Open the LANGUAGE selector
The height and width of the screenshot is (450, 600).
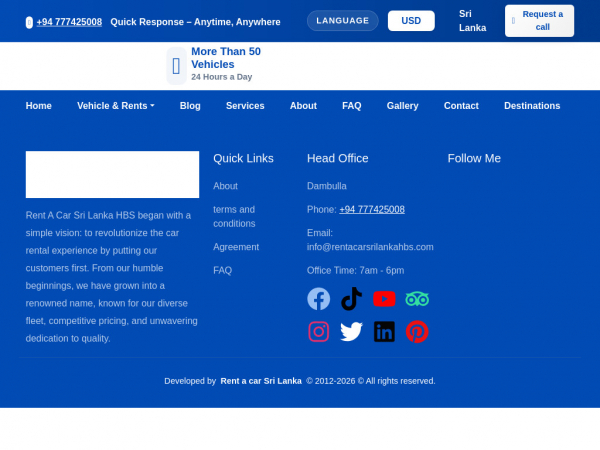(342, 20)
